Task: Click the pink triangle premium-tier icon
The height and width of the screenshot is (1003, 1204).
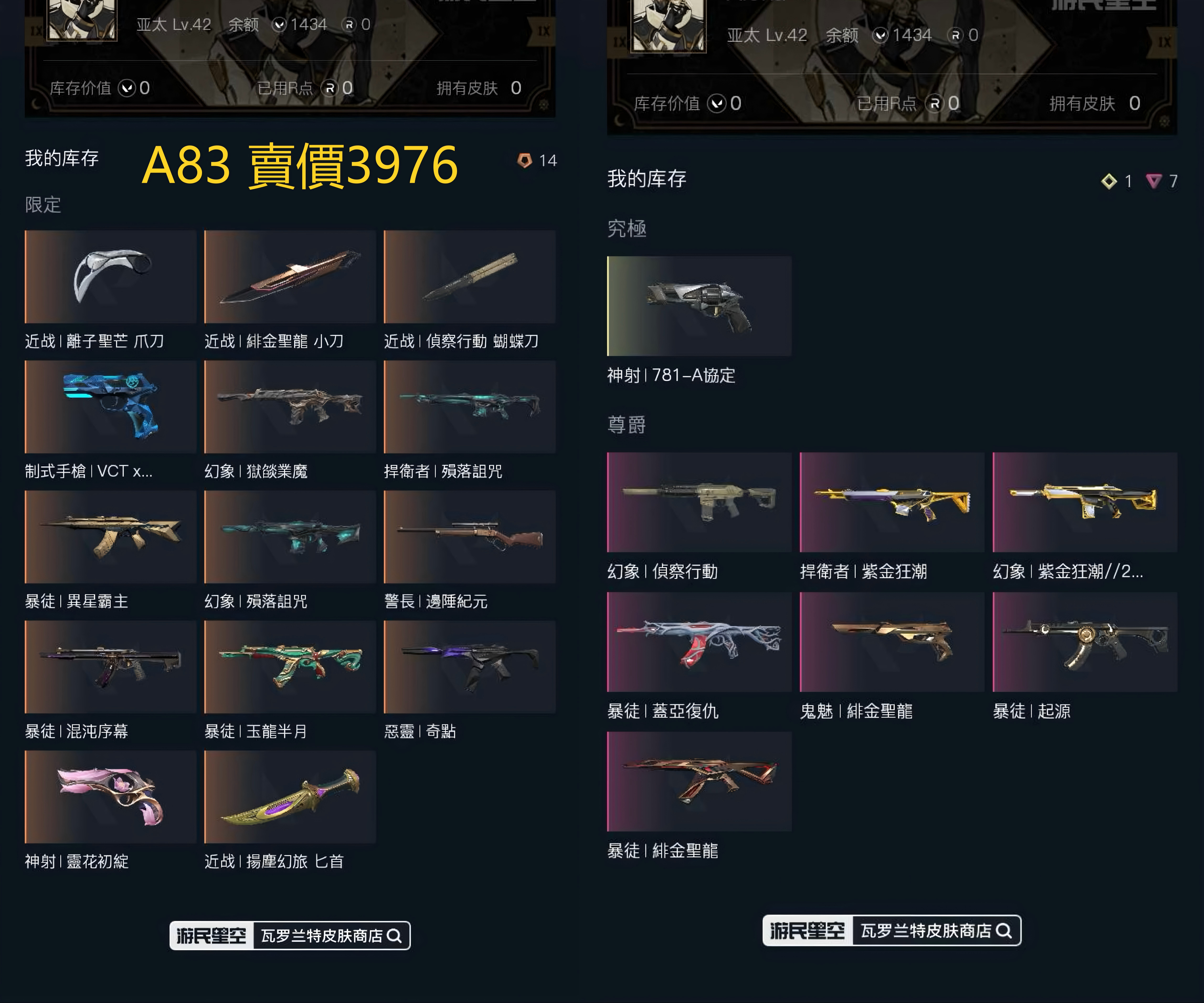Action: coord(1154,181)
